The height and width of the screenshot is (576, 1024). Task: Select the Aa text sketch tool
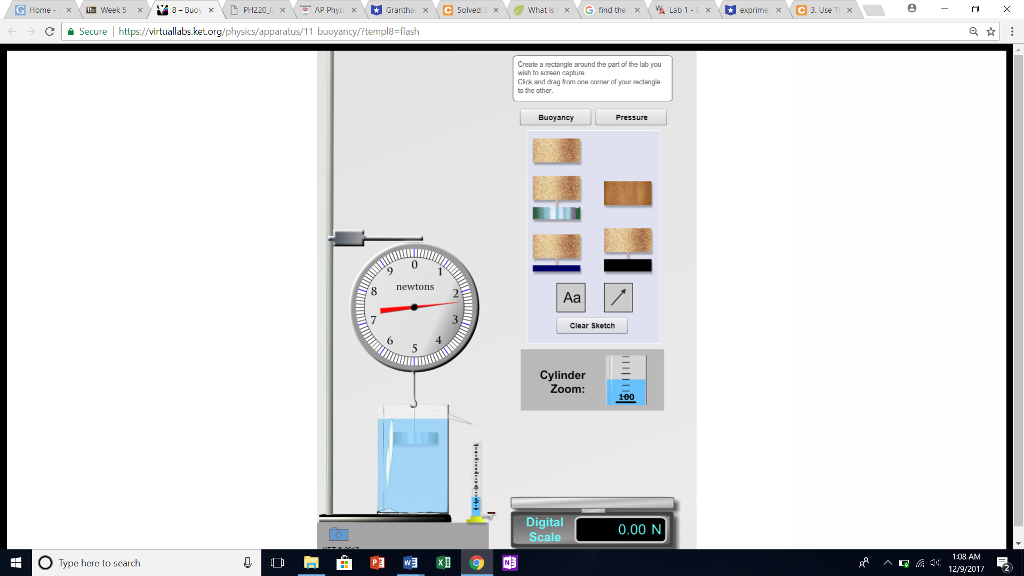[571, 298]
